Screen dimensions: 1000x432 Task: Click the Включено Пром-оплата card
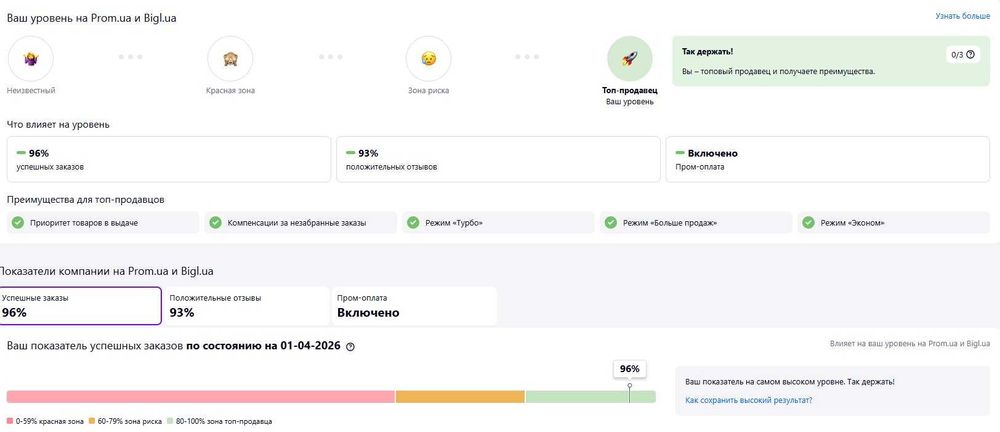point(828,160)
